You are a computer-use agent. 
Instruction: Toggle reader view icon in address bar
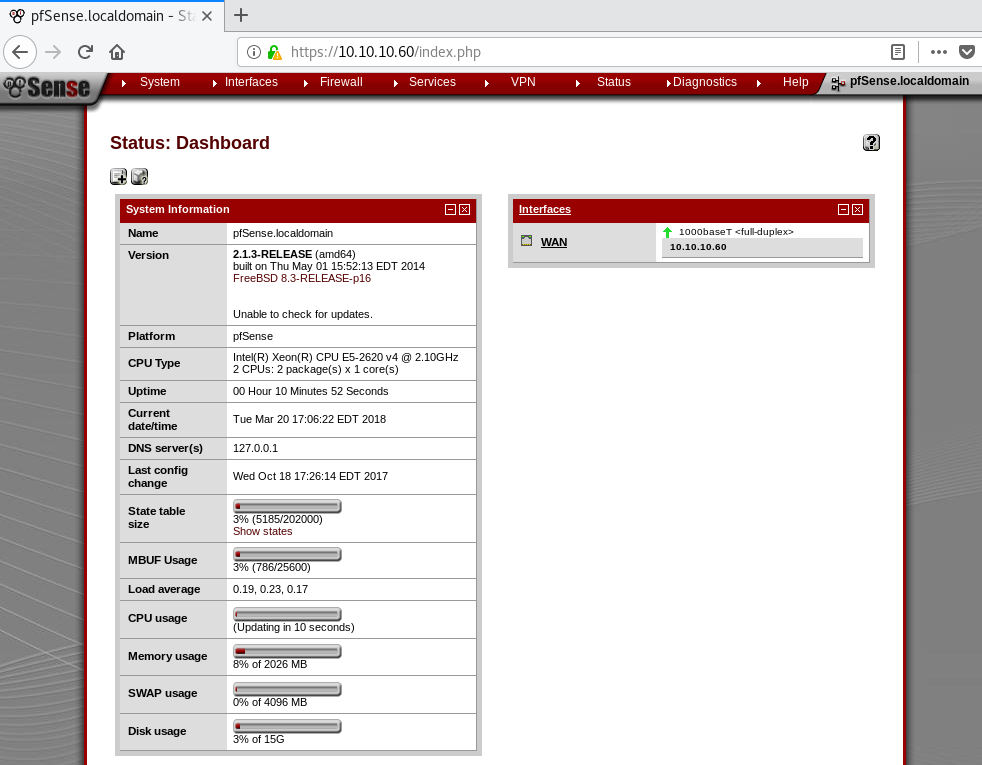pyautogui.click(x=898, y=52)
